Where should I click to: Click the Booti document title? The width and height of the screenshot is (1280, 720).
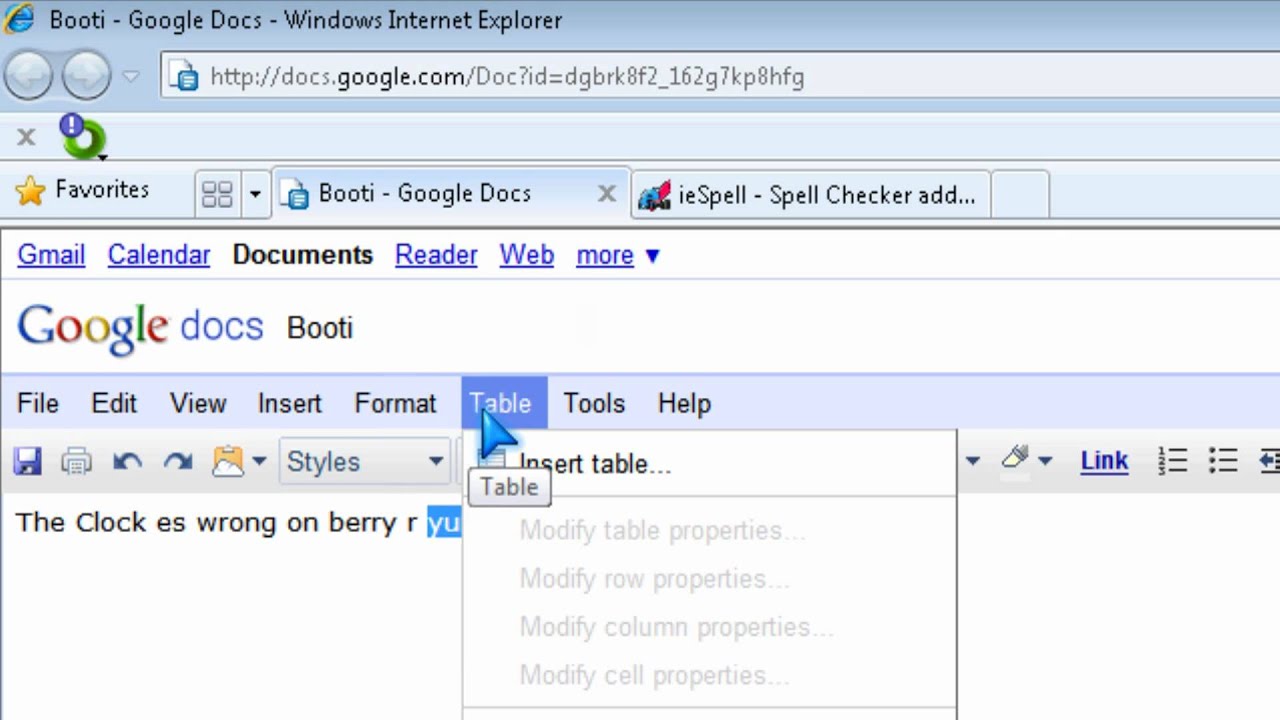[x=320, y=328]
